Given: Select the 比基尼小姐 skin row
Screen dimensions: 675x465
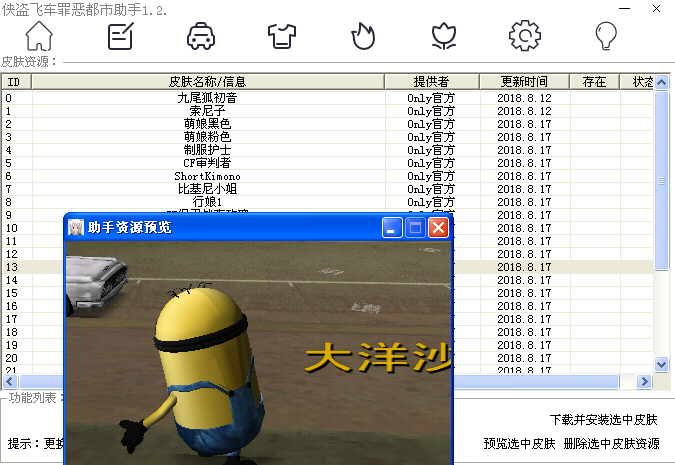Looking at the screenshot, I should click(328, 189).
